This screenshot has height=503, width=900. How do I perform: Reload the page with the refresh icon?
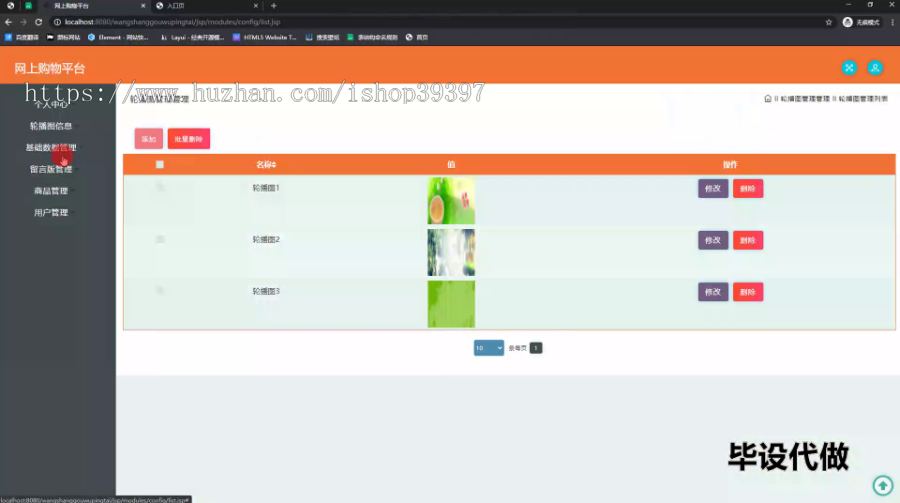click(38, 22)
